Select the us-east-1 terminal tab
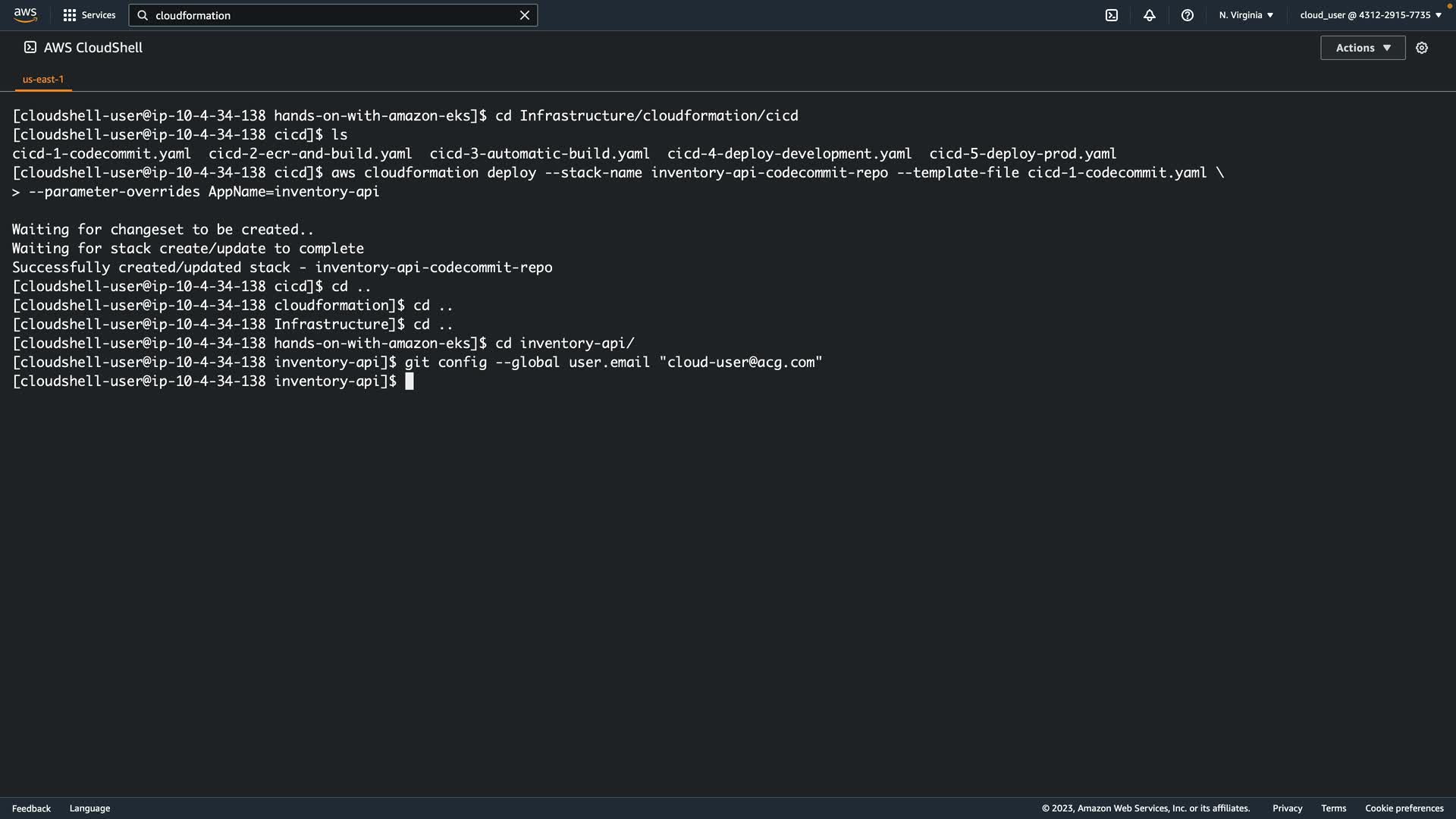This screenshot has height=819, width=1456. [x=43, y=79]
